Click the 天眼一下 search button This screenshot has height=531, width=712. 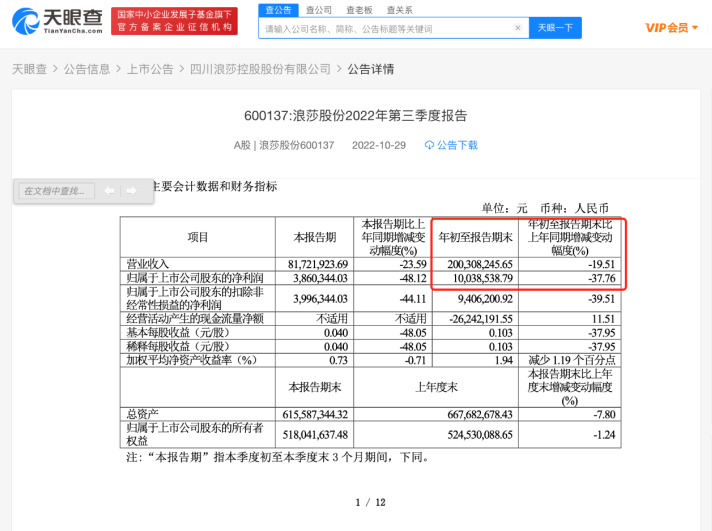555,28
